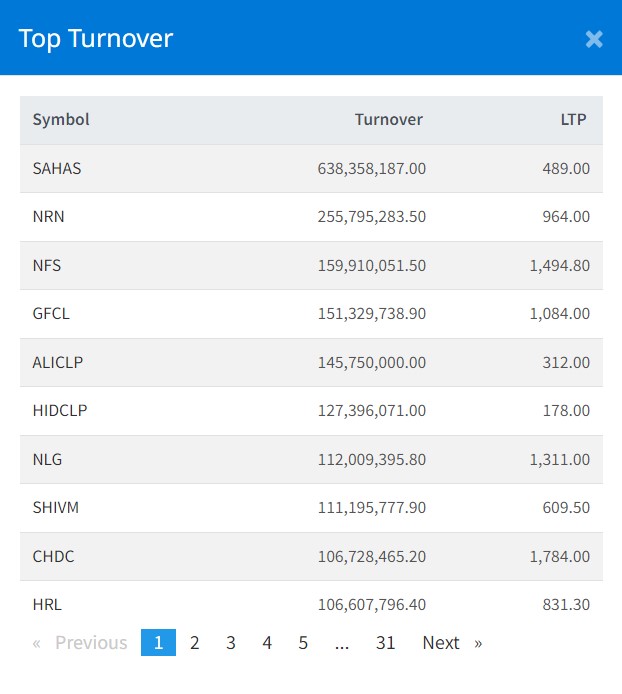Click the NFS symbol
The height and width of the screenshot is (694, 622).
(x=47, y=265)
